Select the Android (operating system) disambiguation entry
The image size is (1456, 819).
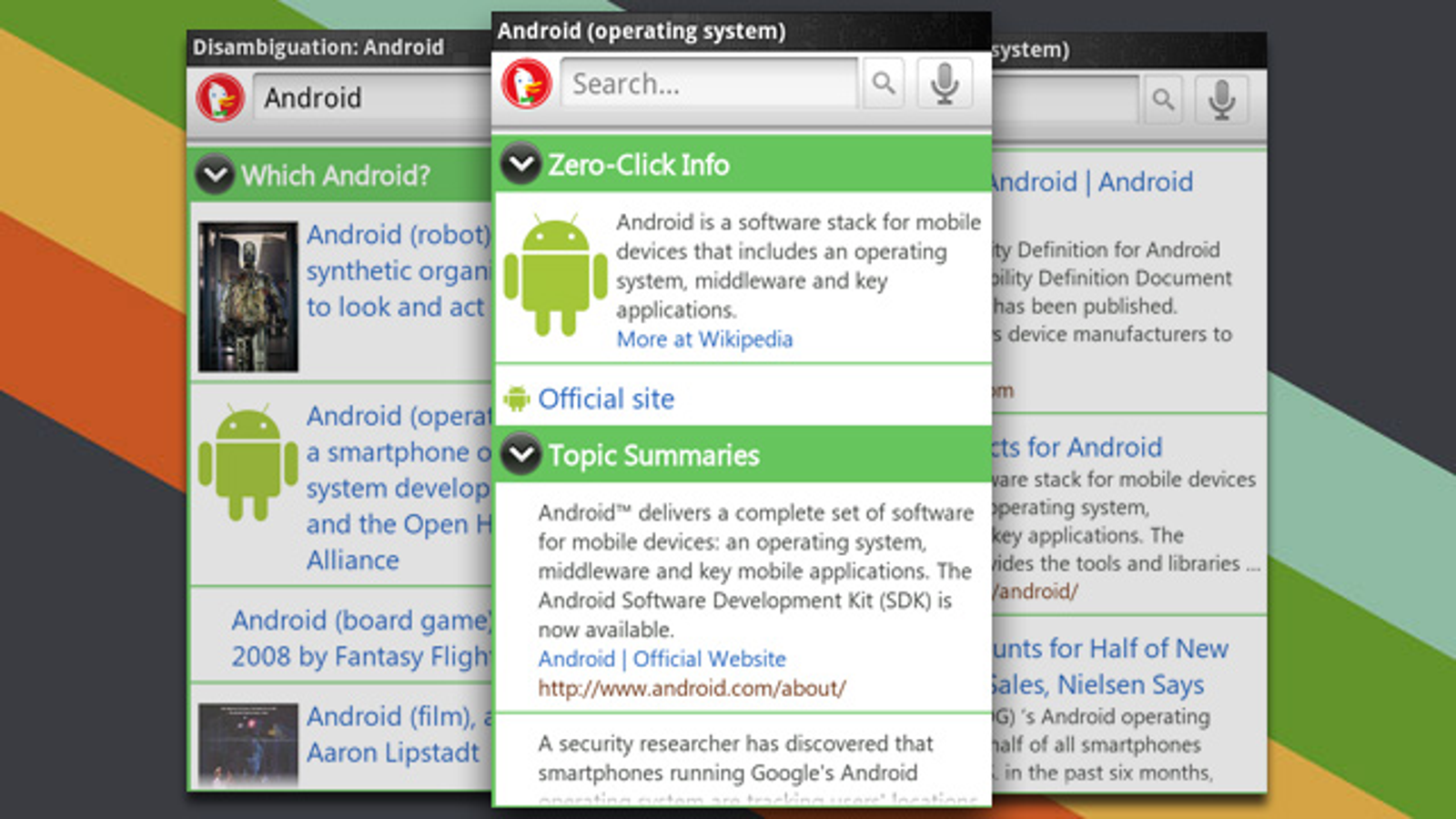(x=399, y=488)
